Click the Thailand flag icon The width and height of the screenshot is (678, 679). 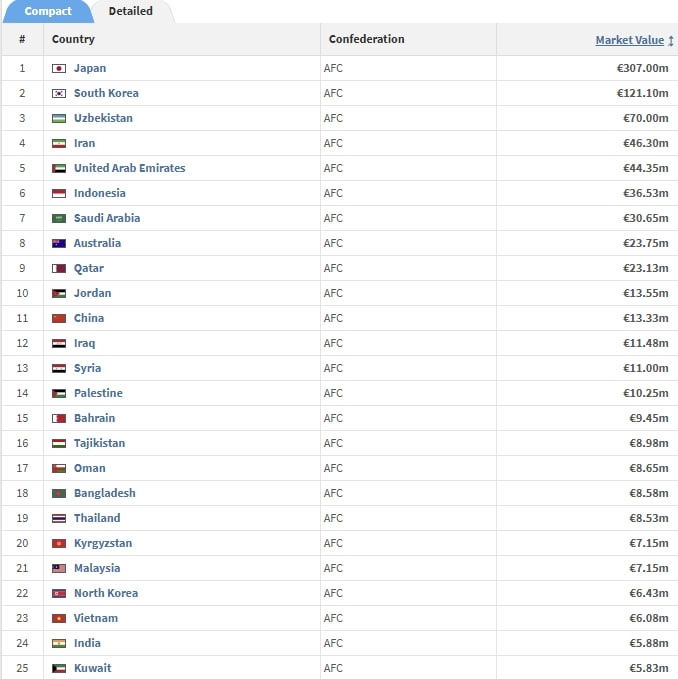(x=59, y=518)
